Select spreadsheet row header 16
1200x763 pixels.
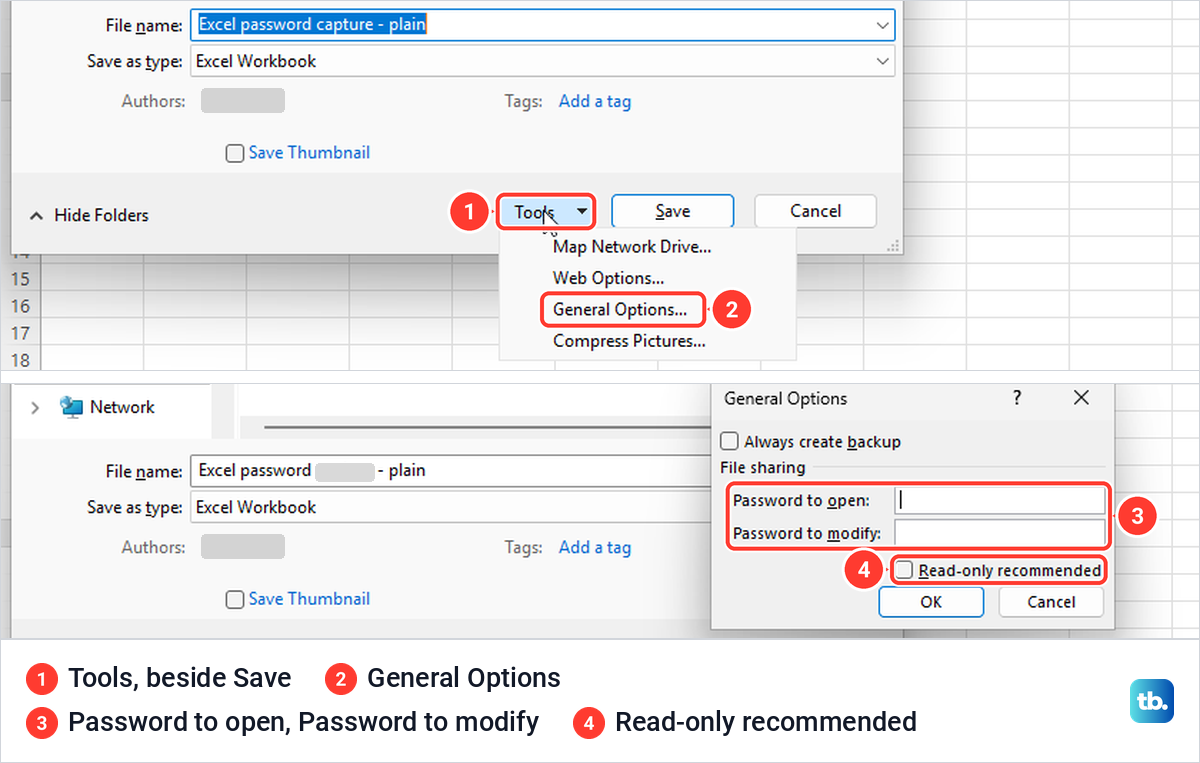(x=19, y=306)
